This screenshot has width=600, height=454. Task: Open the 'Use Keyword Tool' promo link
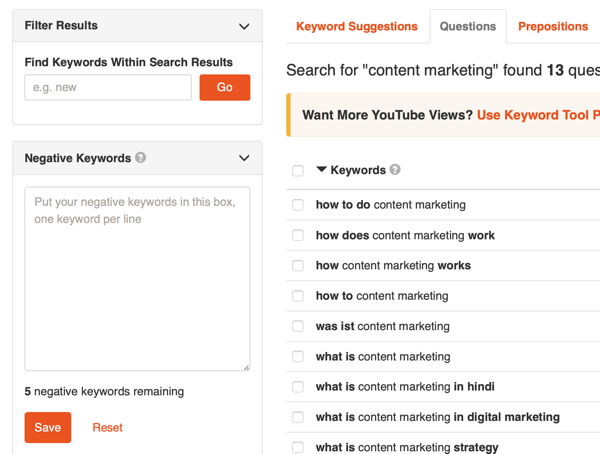click(x=538, y=115)
